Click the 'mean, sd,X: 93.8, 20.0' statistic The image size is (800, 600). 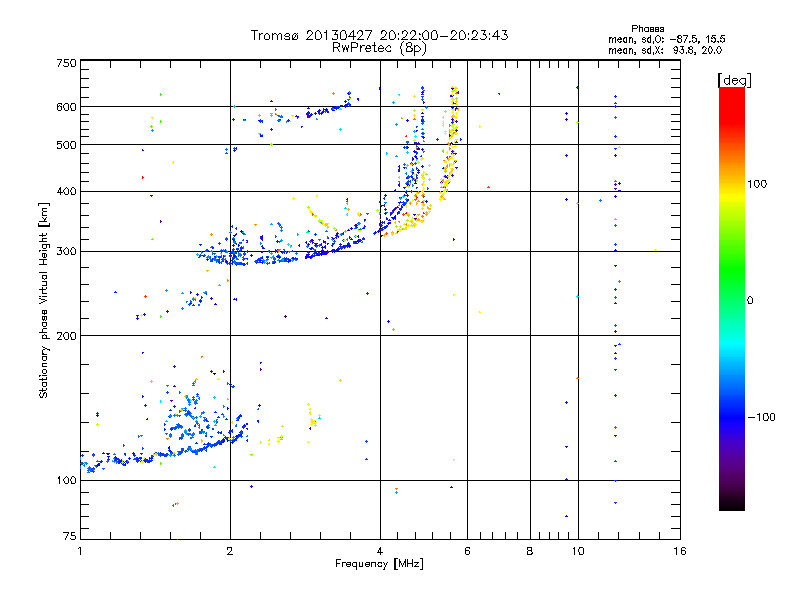pos(665,50)
